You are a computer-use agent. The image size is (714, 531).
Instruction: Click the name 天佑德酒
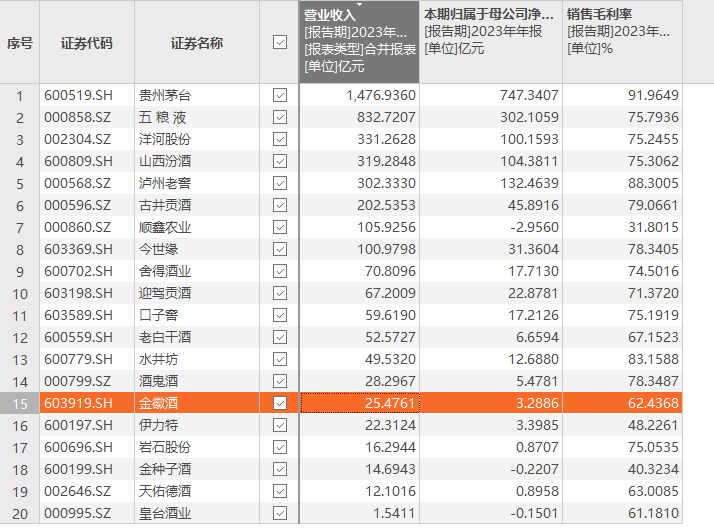(165, 491)
